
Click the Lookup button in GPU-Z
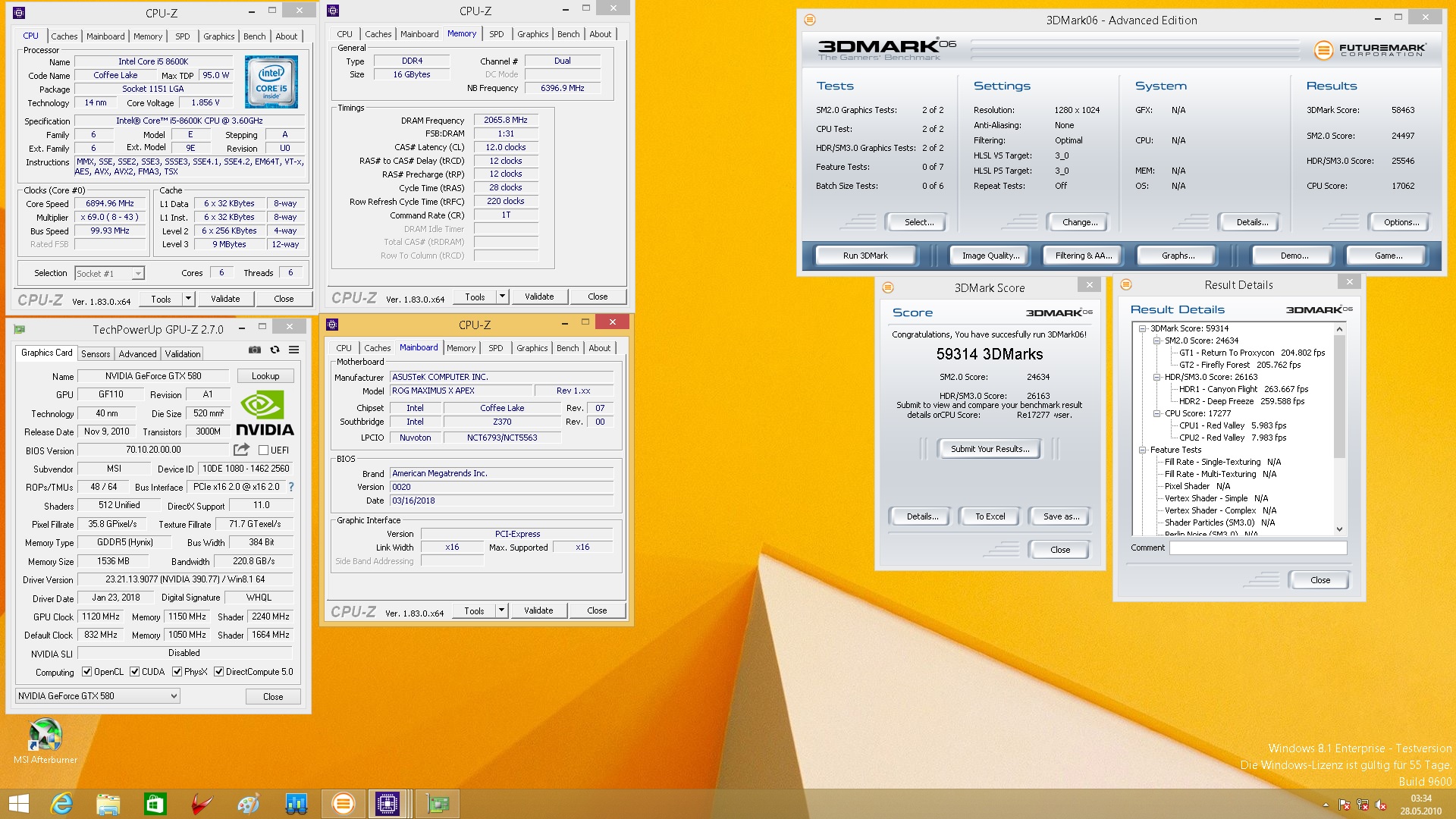265,376
